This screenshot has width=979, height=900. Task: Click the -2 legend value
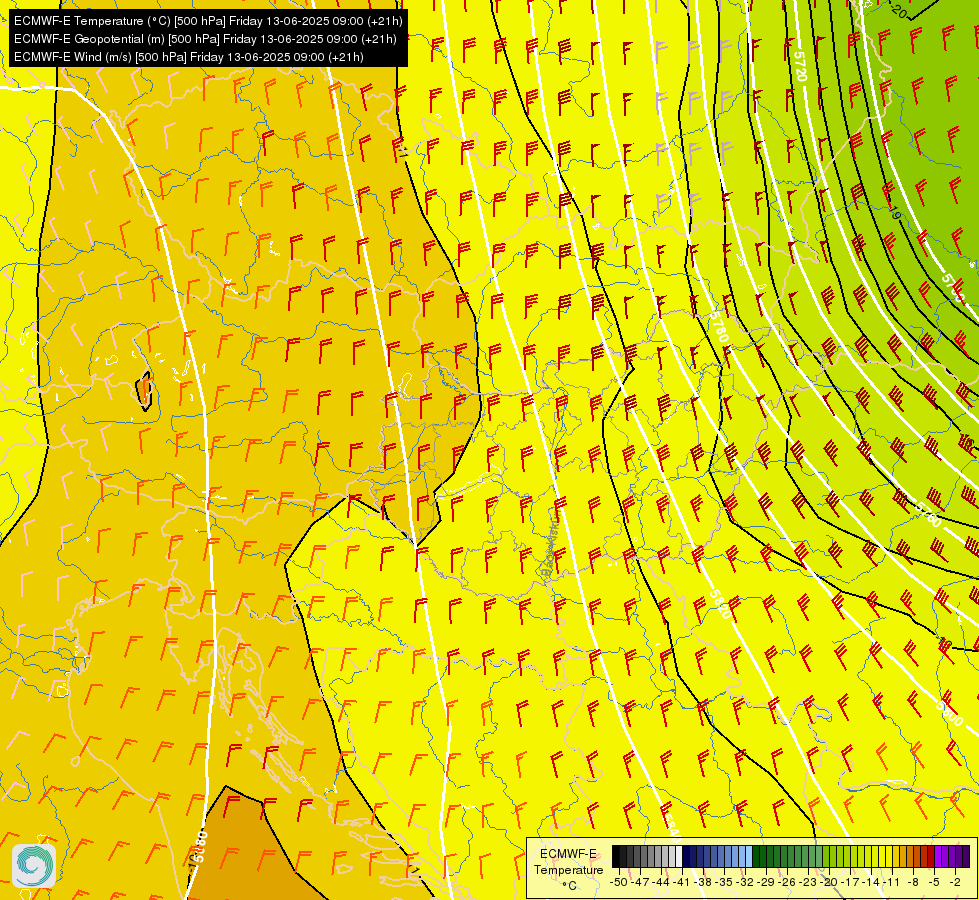(x=955, y=882)
